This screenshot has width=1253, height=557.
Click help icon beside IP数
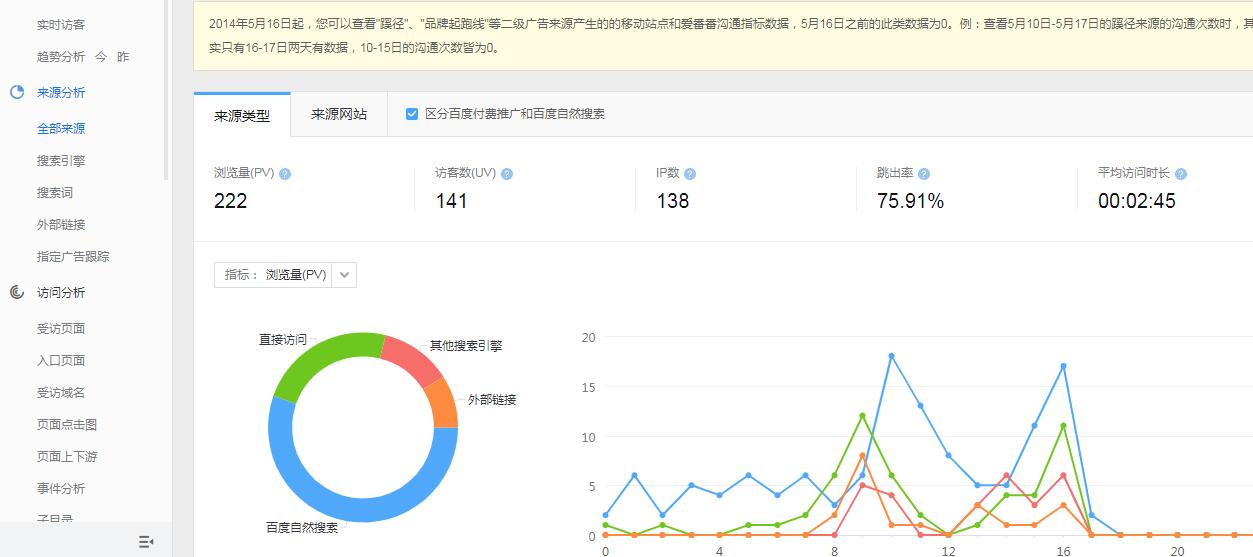(x=690, y=174)
